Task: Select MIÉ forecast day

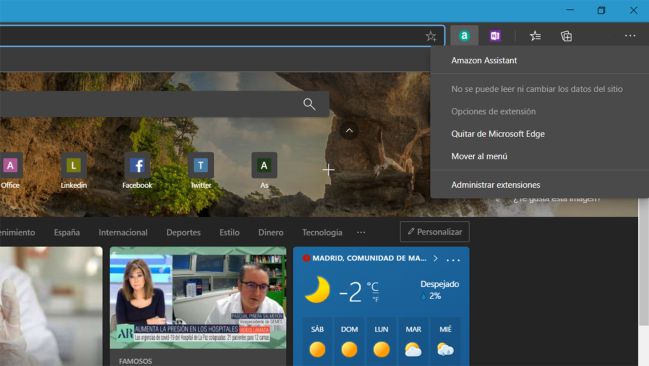Action: pos(445,343)
